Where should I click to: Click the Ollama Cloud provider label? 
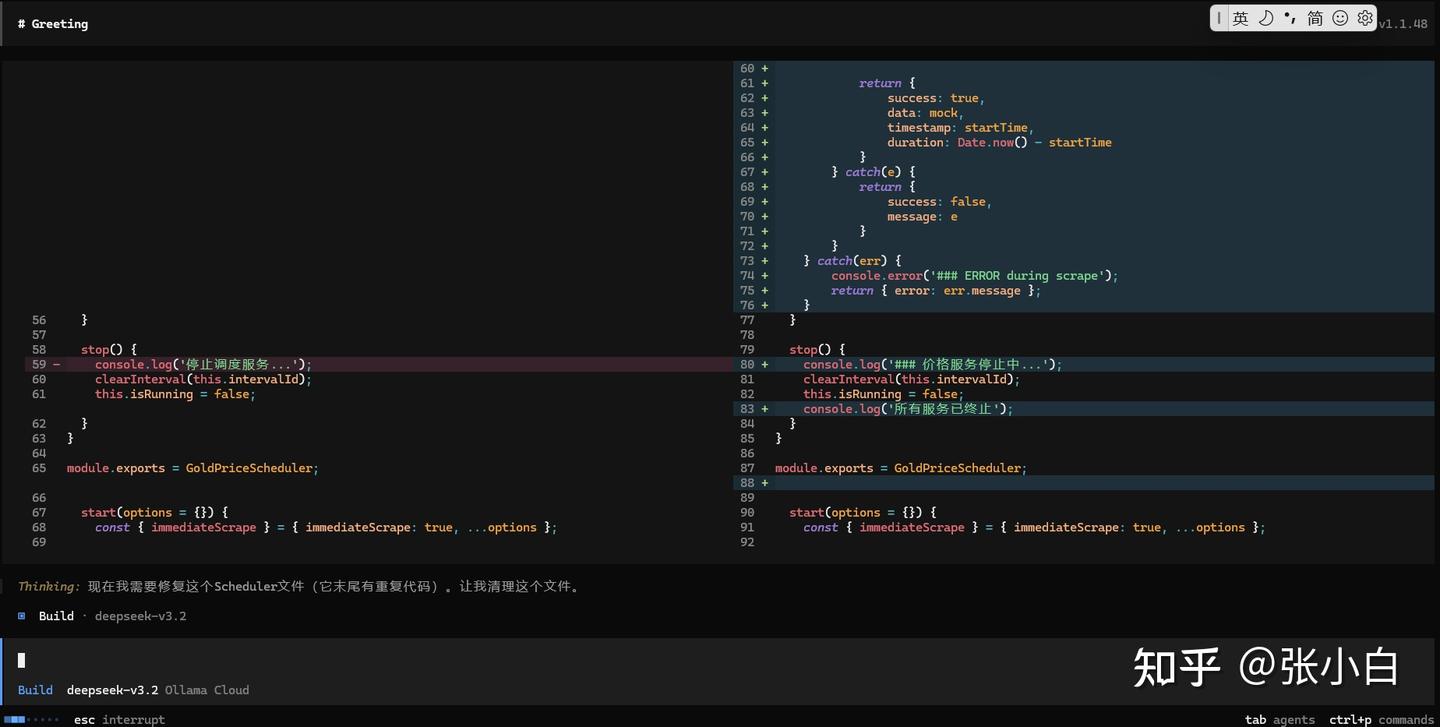coord(207,690)
